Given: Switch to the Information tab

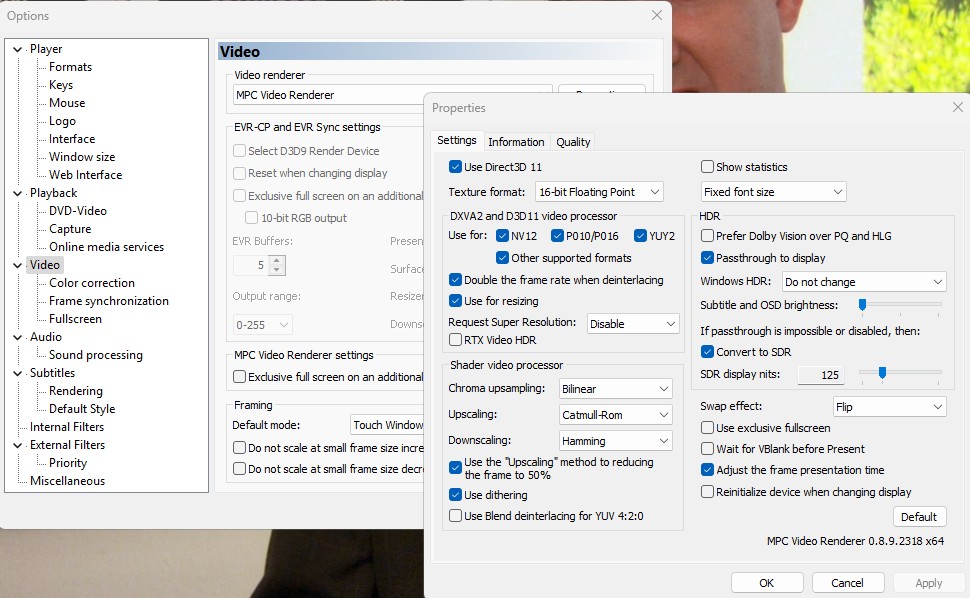Looking at the screenshot, I should [516, 142].
